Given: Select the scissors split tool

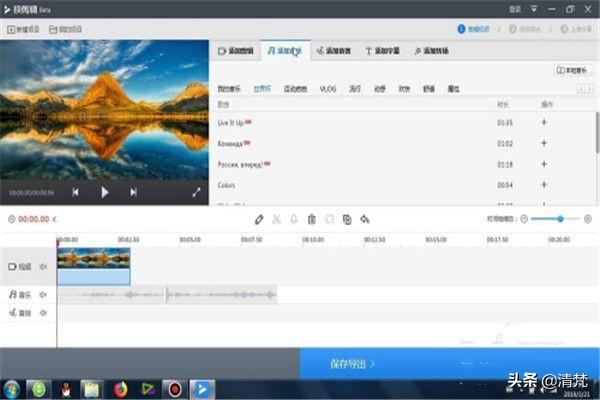Looking at the screenshot, I should [x=276, y=219].
